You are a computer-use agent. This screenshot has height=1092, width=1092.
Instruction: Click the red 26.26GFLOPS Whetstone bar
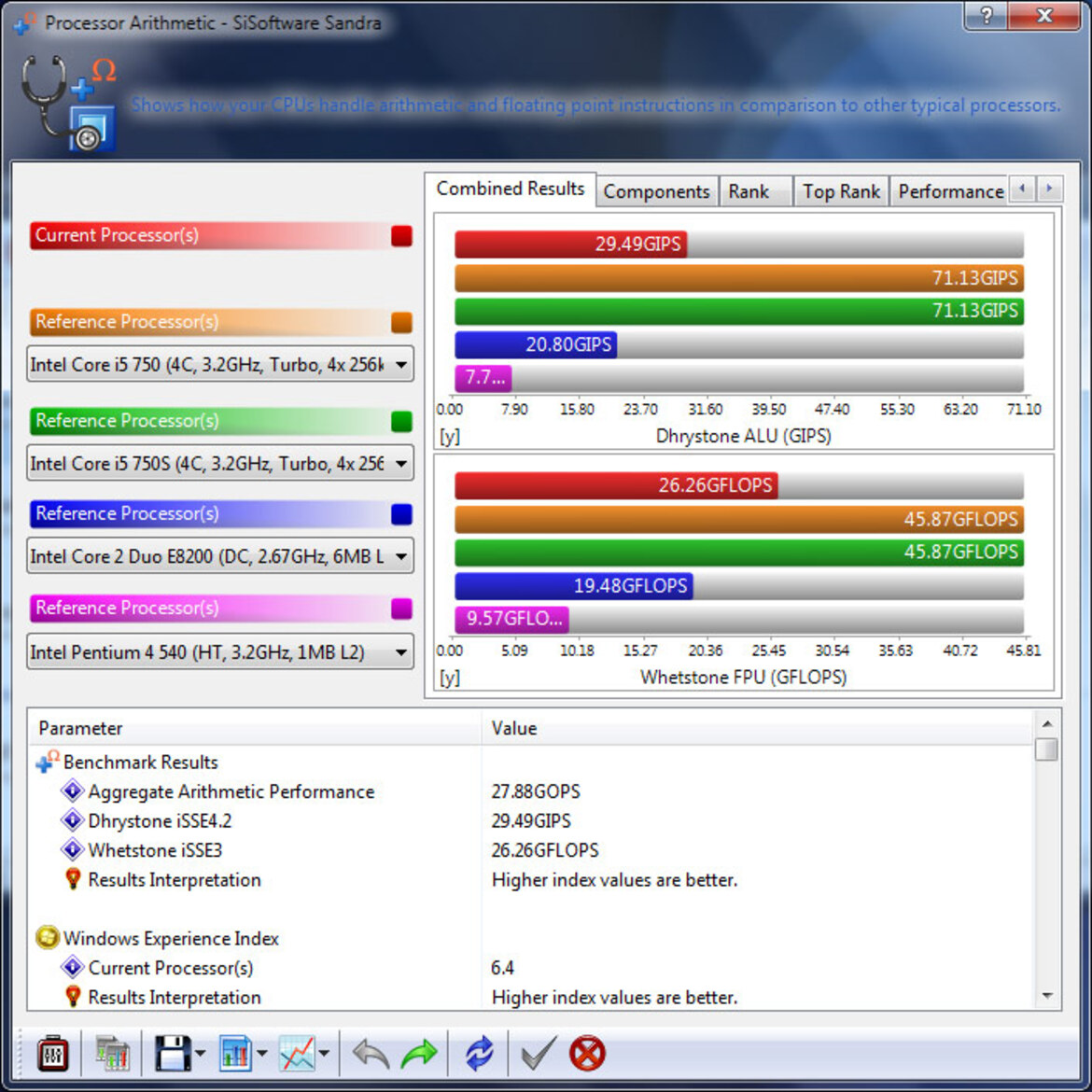coord(616,484)
